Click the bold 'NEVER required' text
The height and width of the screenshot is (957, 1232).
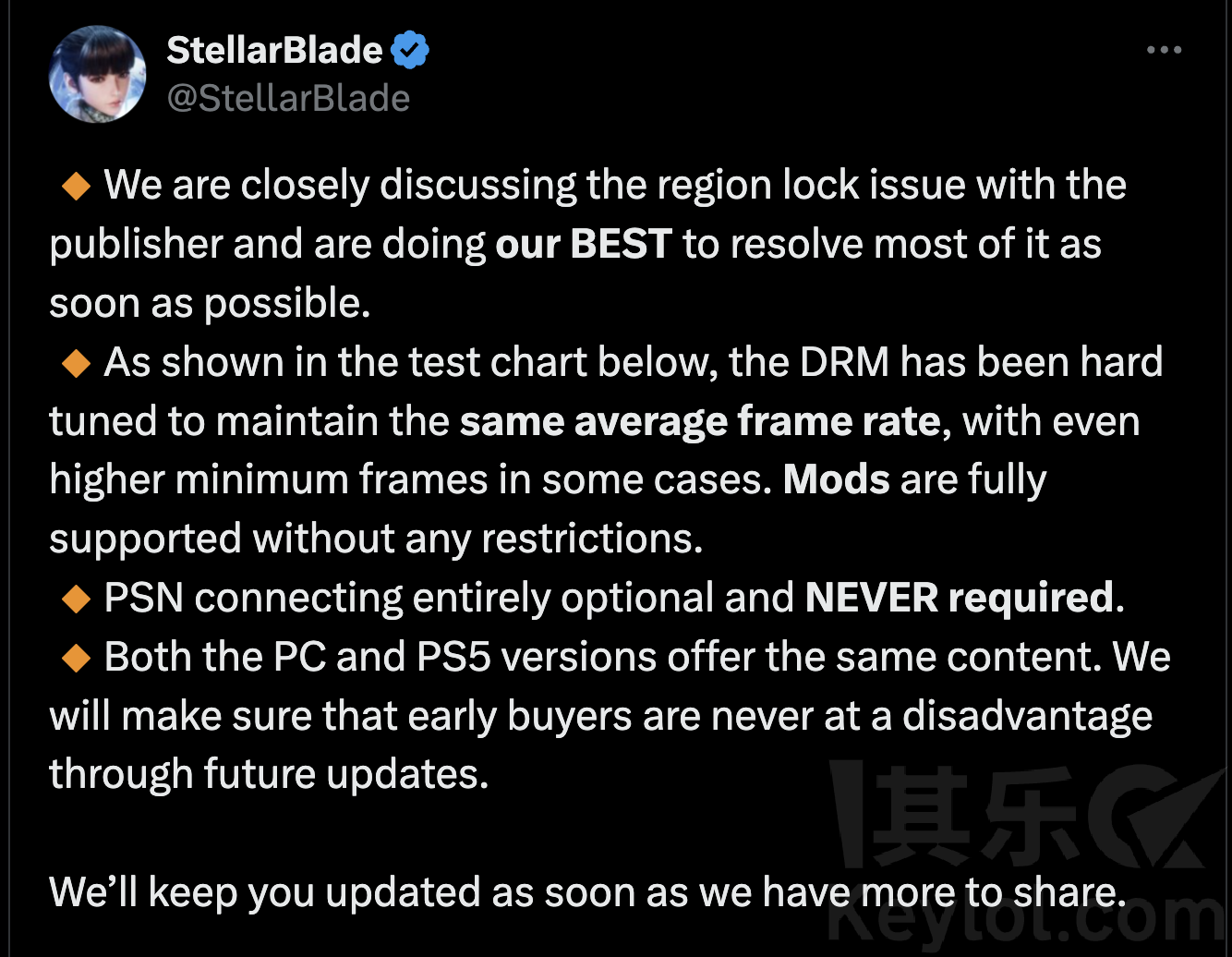point(960,599)
